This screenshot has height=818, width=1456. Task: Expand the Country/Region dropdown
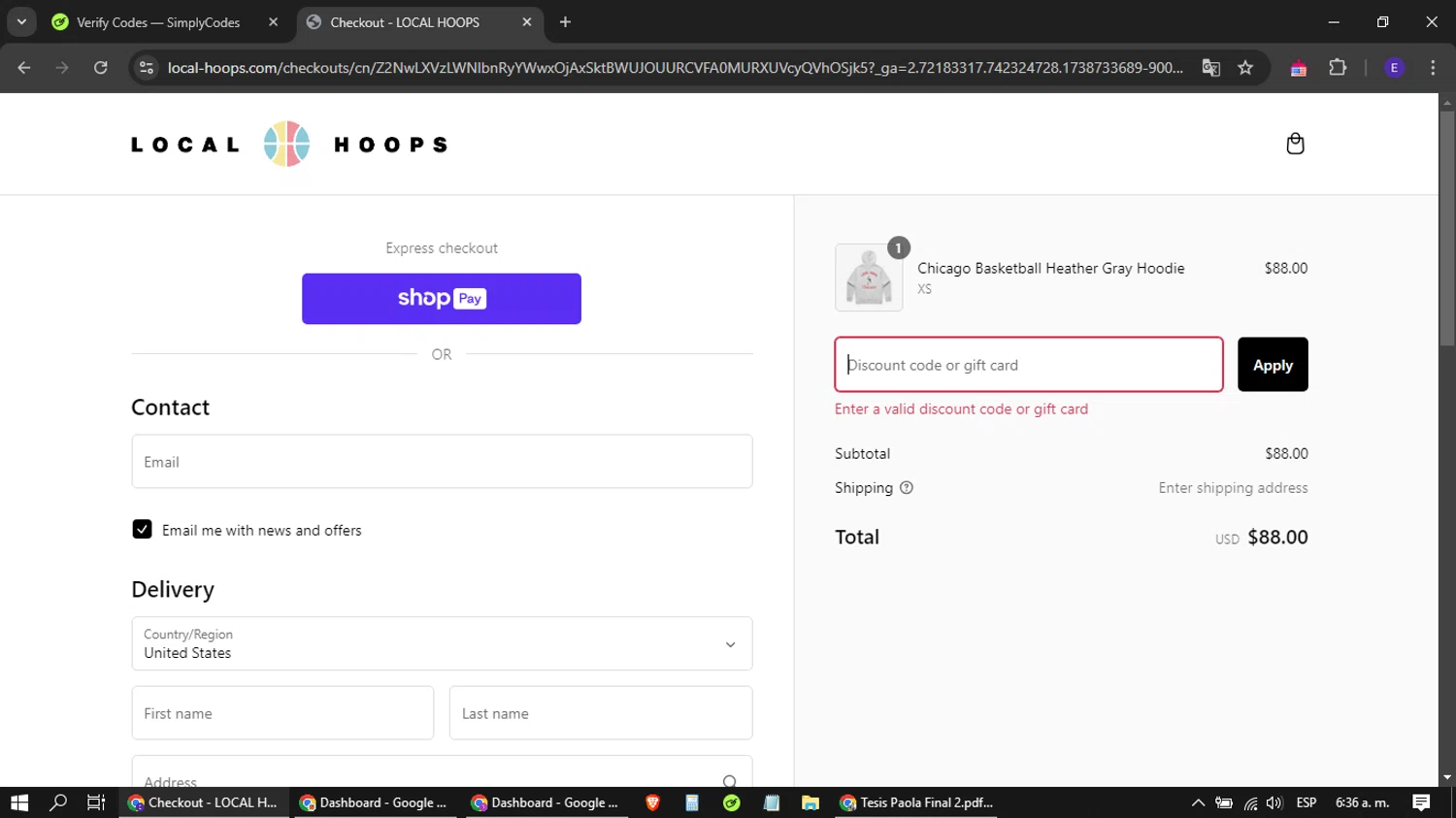point(442,643)
